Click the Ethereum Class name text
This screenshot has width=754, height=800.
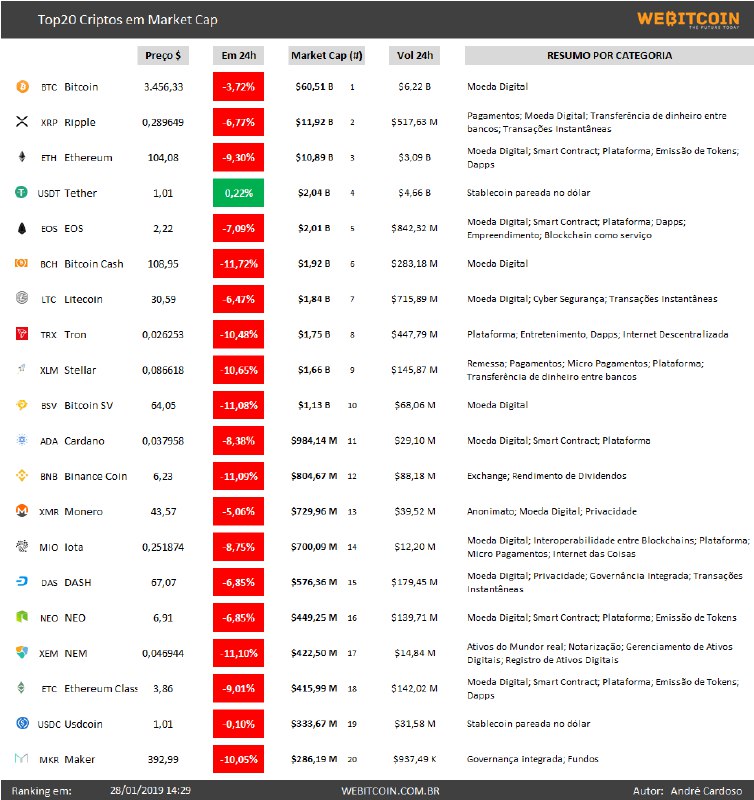[101, 689]
